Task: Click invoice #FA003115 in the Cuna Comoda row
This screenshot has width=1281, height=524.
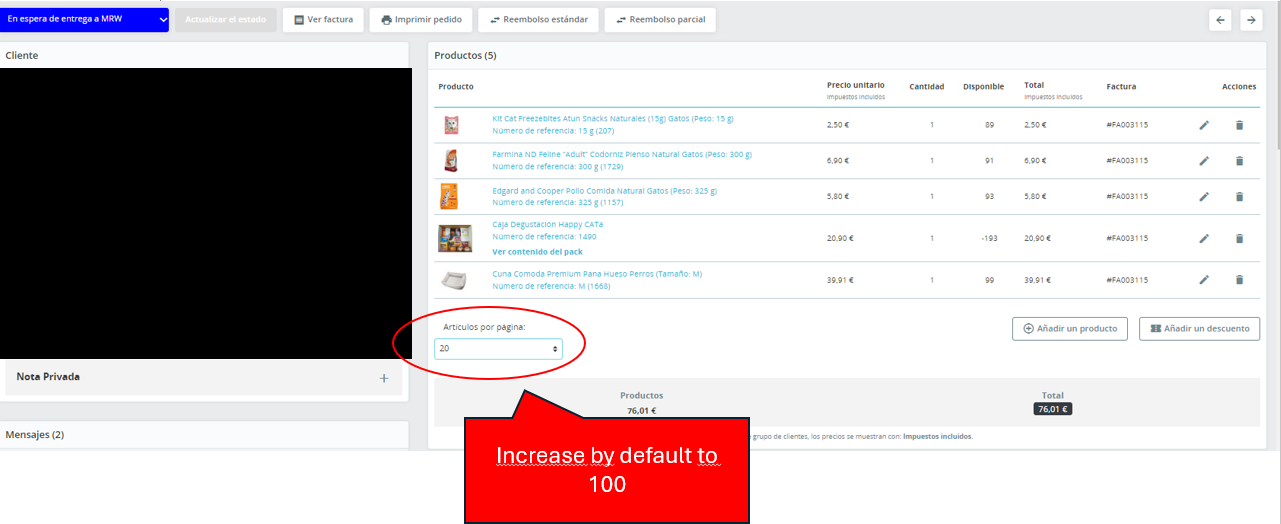Action: coord(1127,280)
